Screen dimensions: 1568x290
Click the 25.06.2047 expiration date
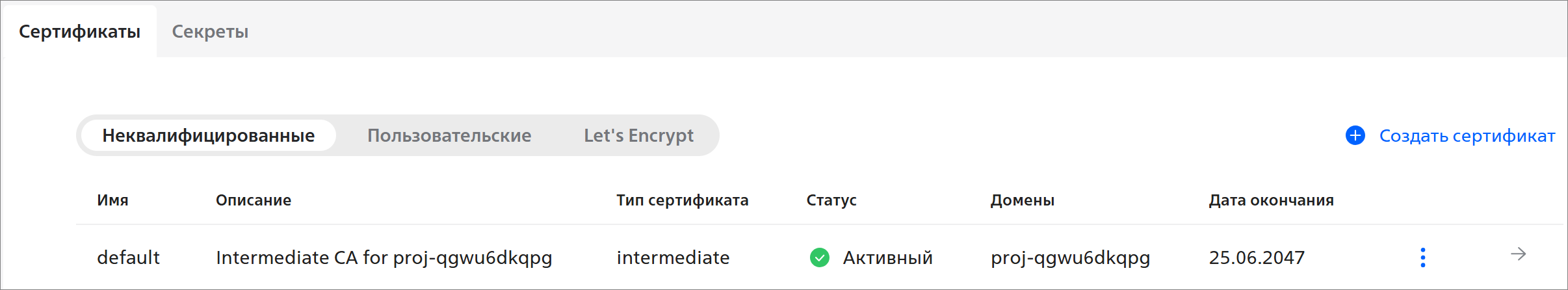tap(1257, 257)
